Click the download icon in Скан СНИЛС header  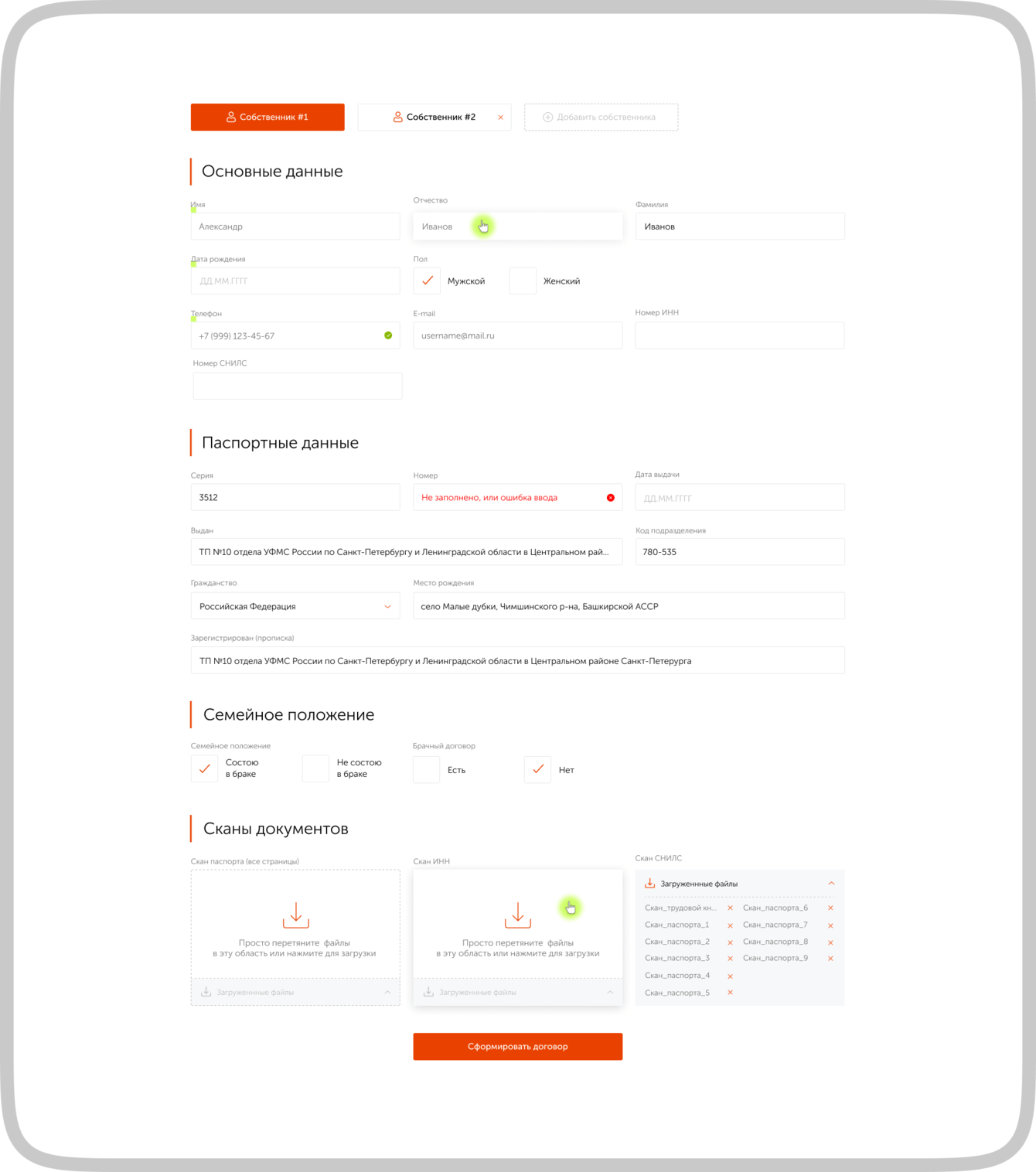[650, 884]
